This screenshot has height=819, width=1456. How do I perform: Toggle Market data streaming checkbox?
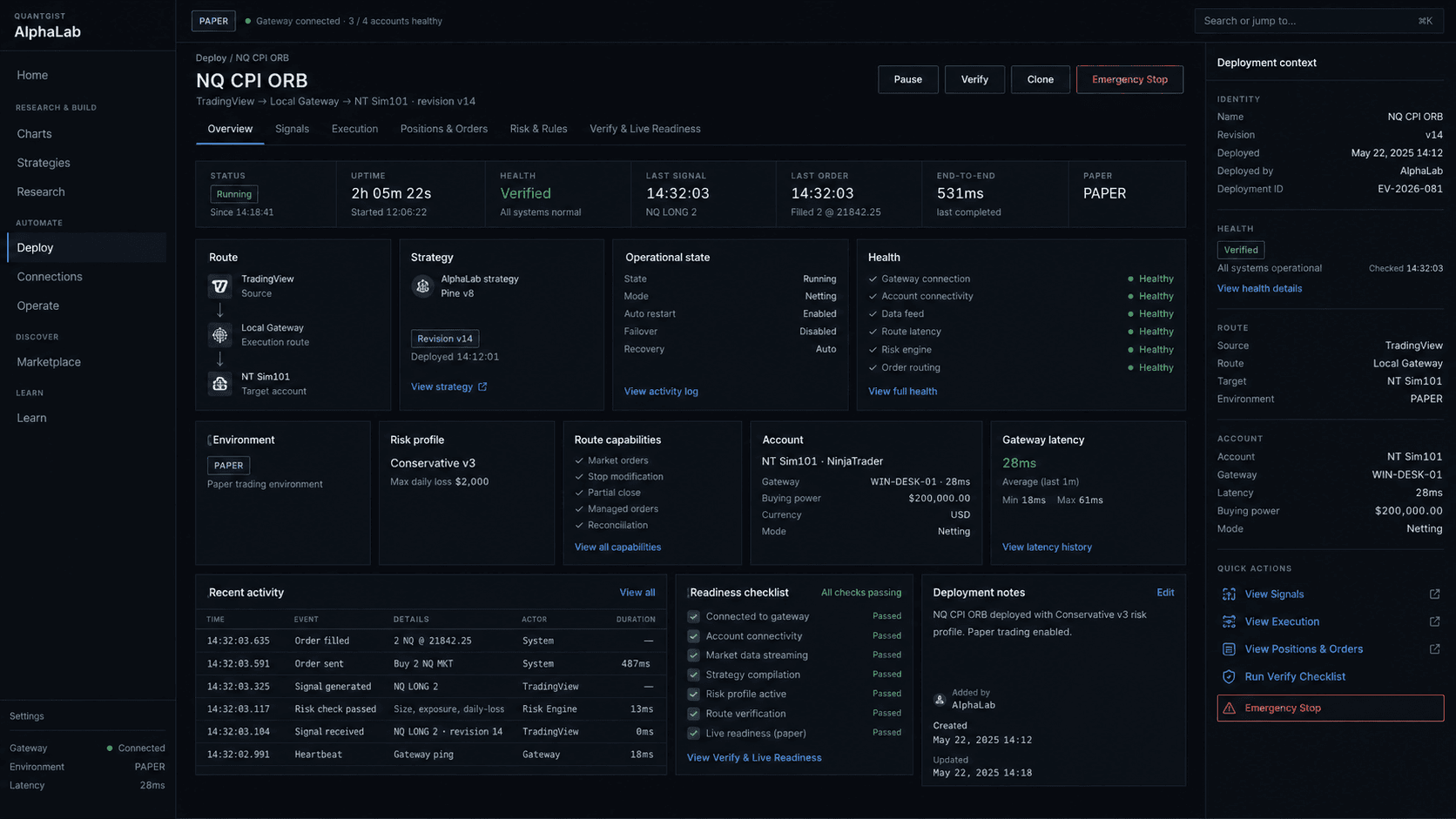693,655
